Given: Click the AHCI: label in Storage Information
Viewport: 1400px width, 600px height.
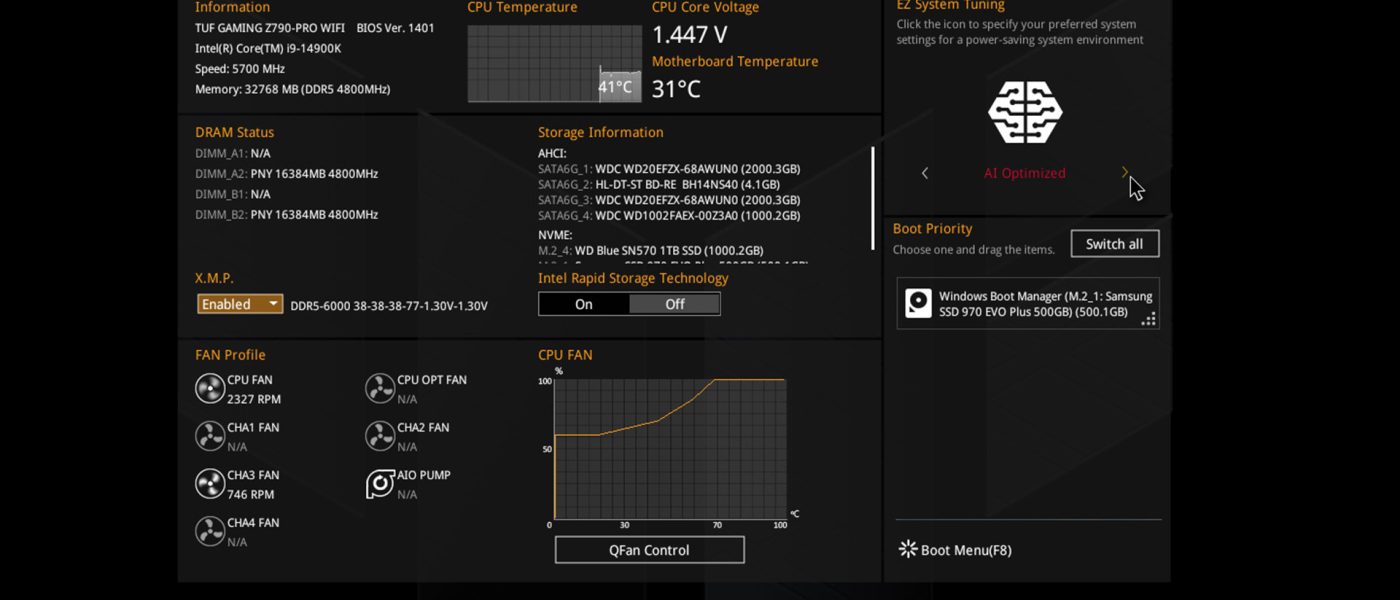Looking at the screenshot, I should tap(552, 153).
